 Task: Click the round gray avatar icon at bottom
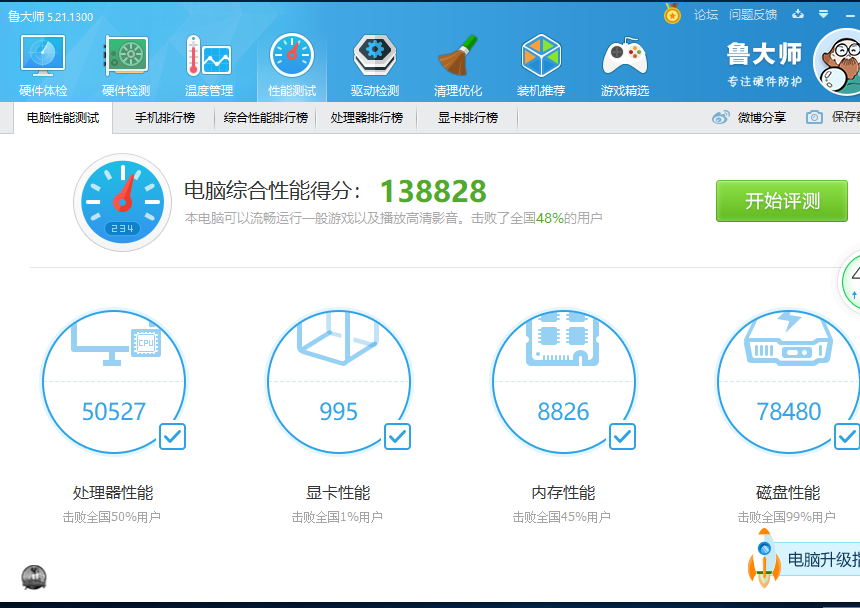pos(34,577)
